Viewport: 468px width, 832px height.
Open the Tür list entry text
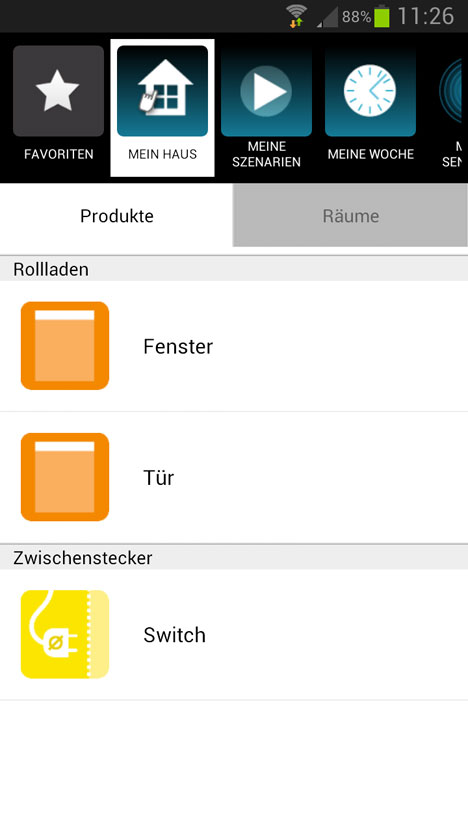click(x=159, y=478)
